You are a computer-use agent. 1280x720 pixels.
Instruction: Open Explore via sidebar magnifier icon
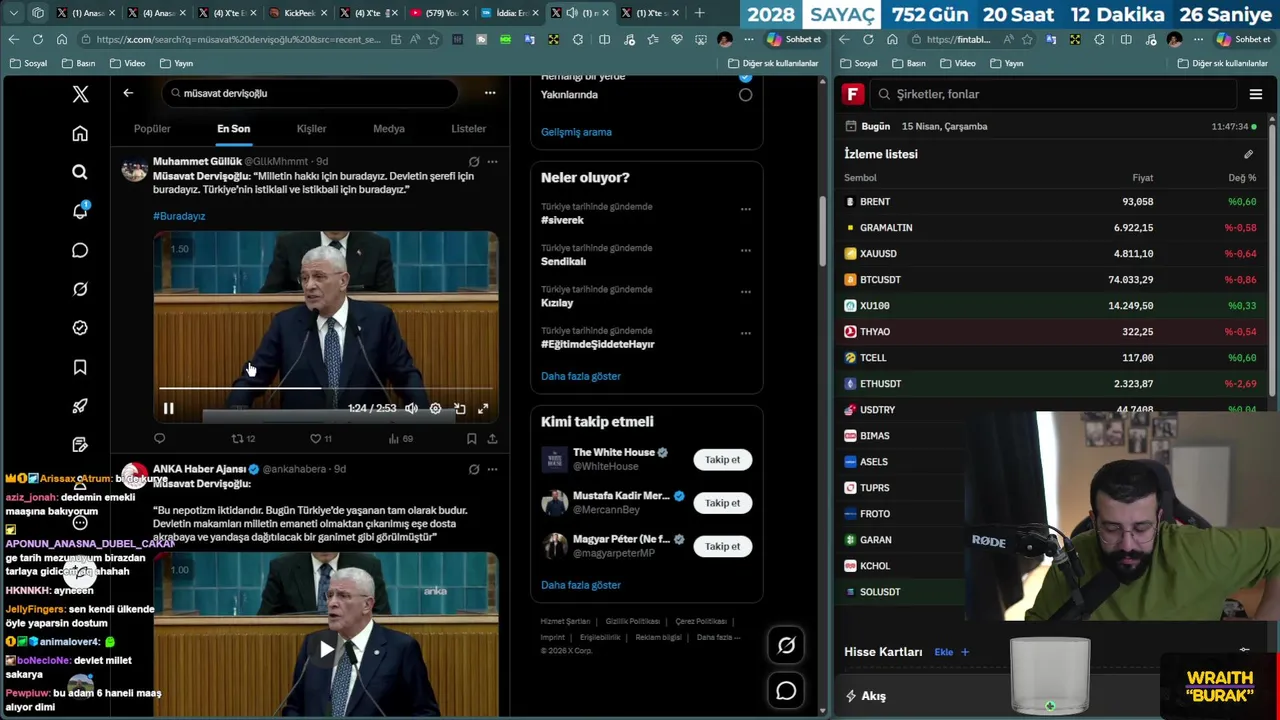click(x=80, y=172)
